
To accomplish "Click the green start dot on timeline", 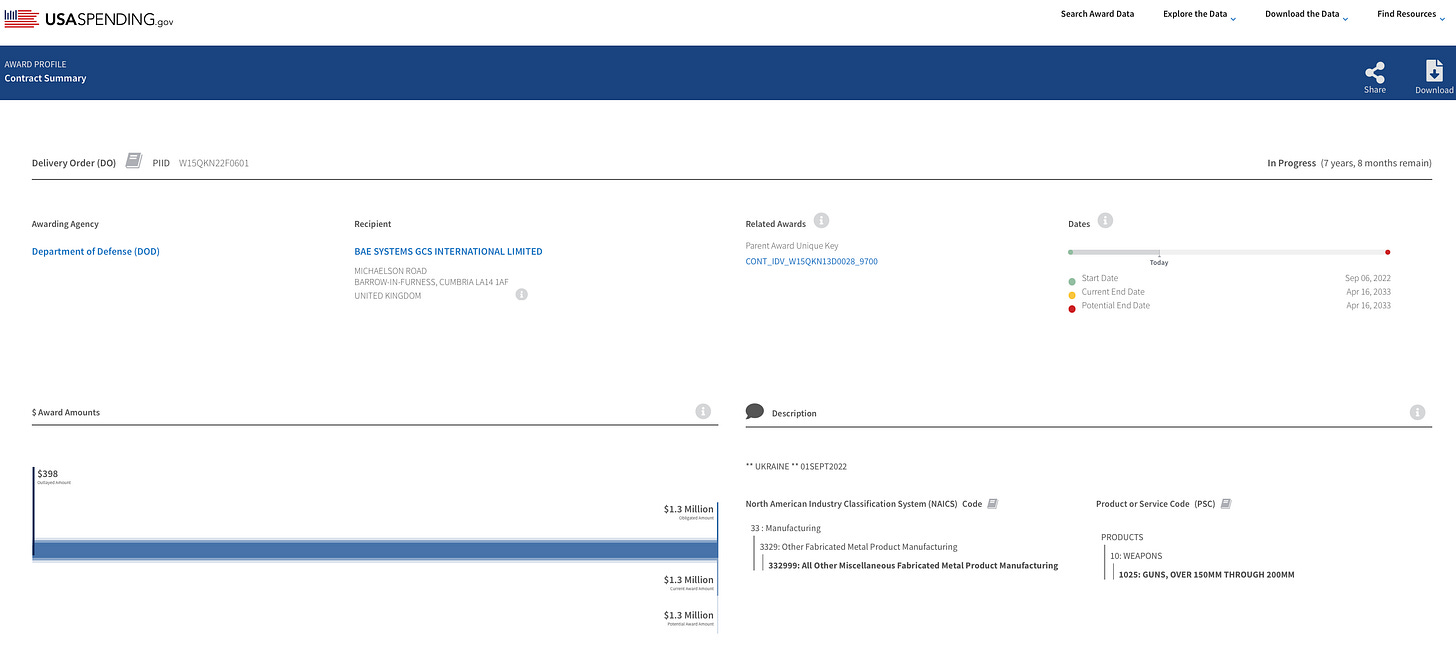I will pos(1071,252).
